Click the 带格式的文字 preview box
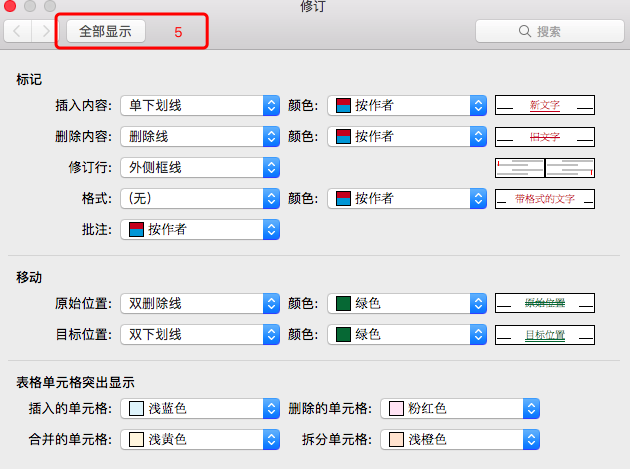 tap(545, 198)
